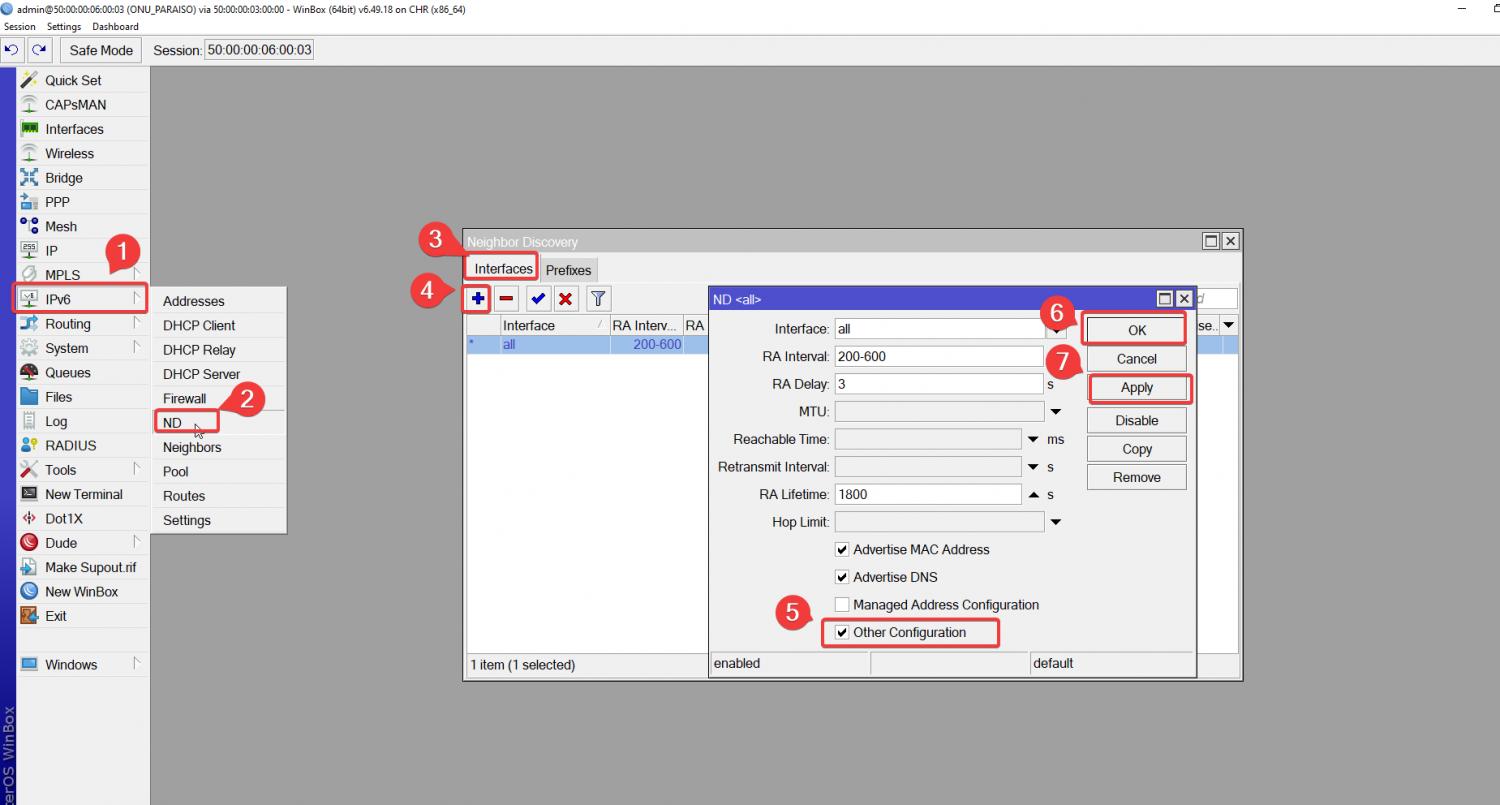
Task: Toggle Other Configuration checkbox
Action: pyautogui.click(x=842, y=632)
